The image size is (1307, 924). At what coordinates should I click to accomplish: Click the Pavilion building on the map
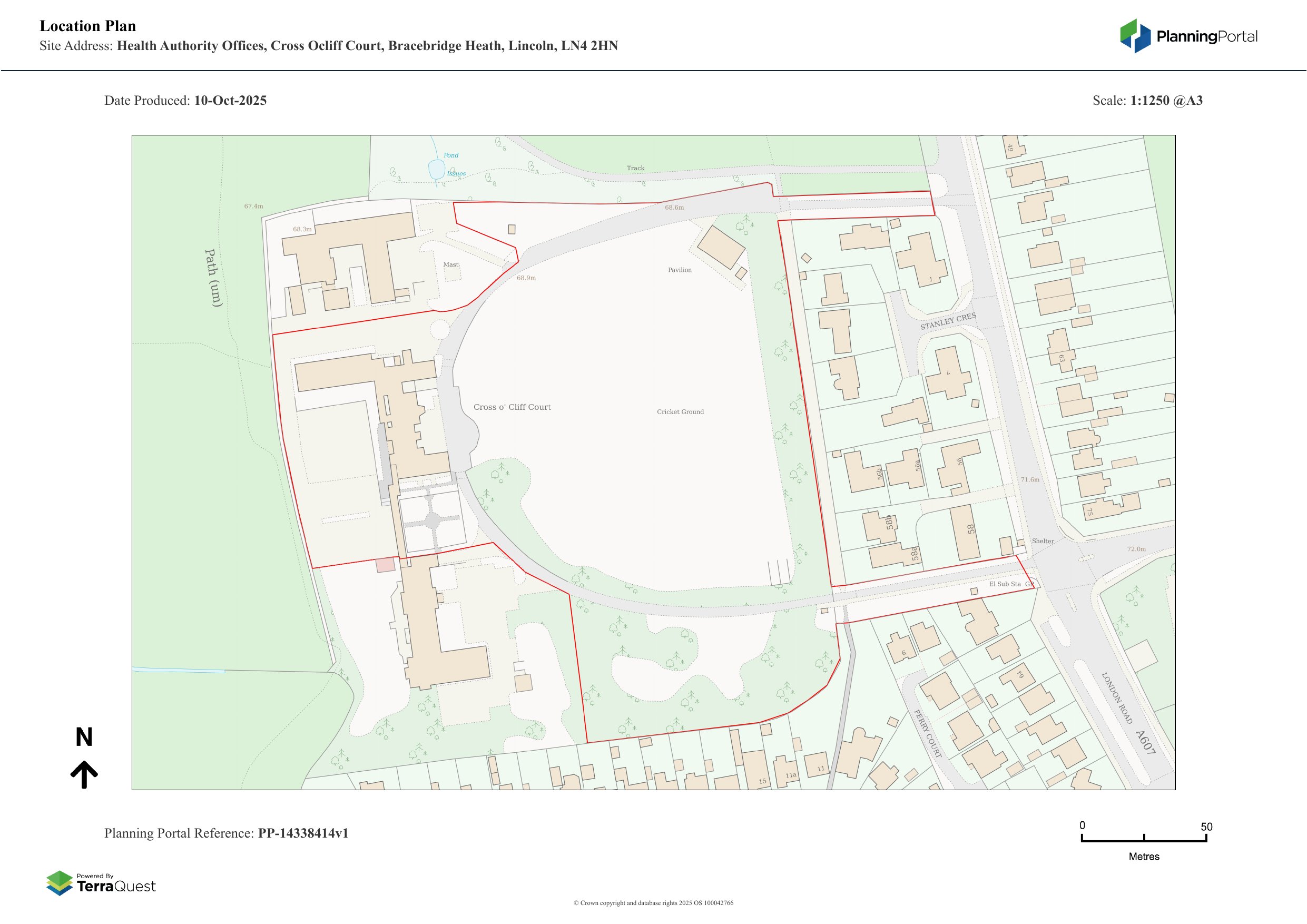[x=721, y=247]
